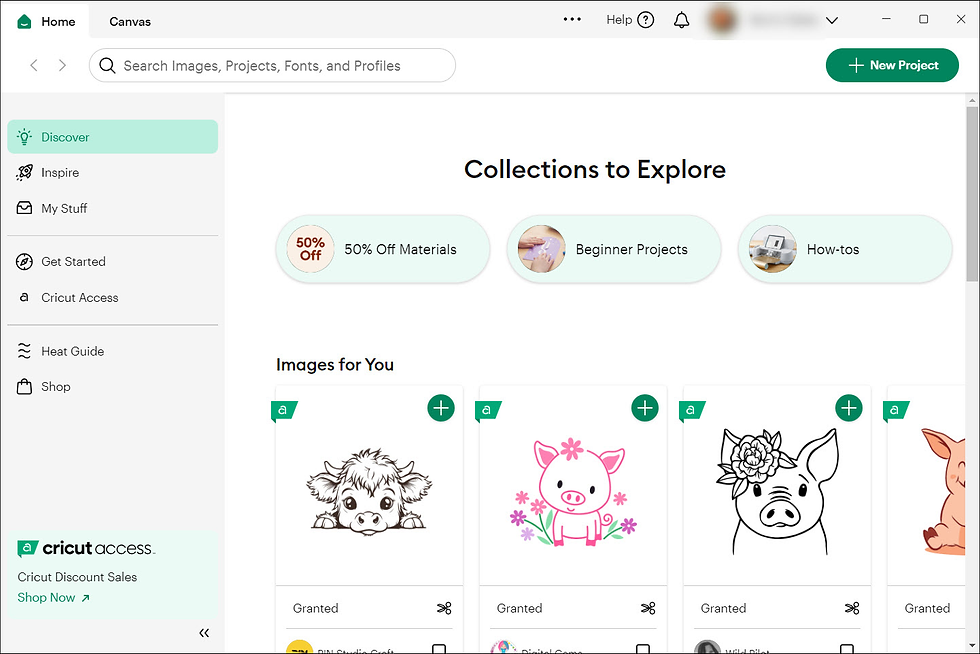
Task: Add the highland cow image with plus
Action: coord(441,408)
